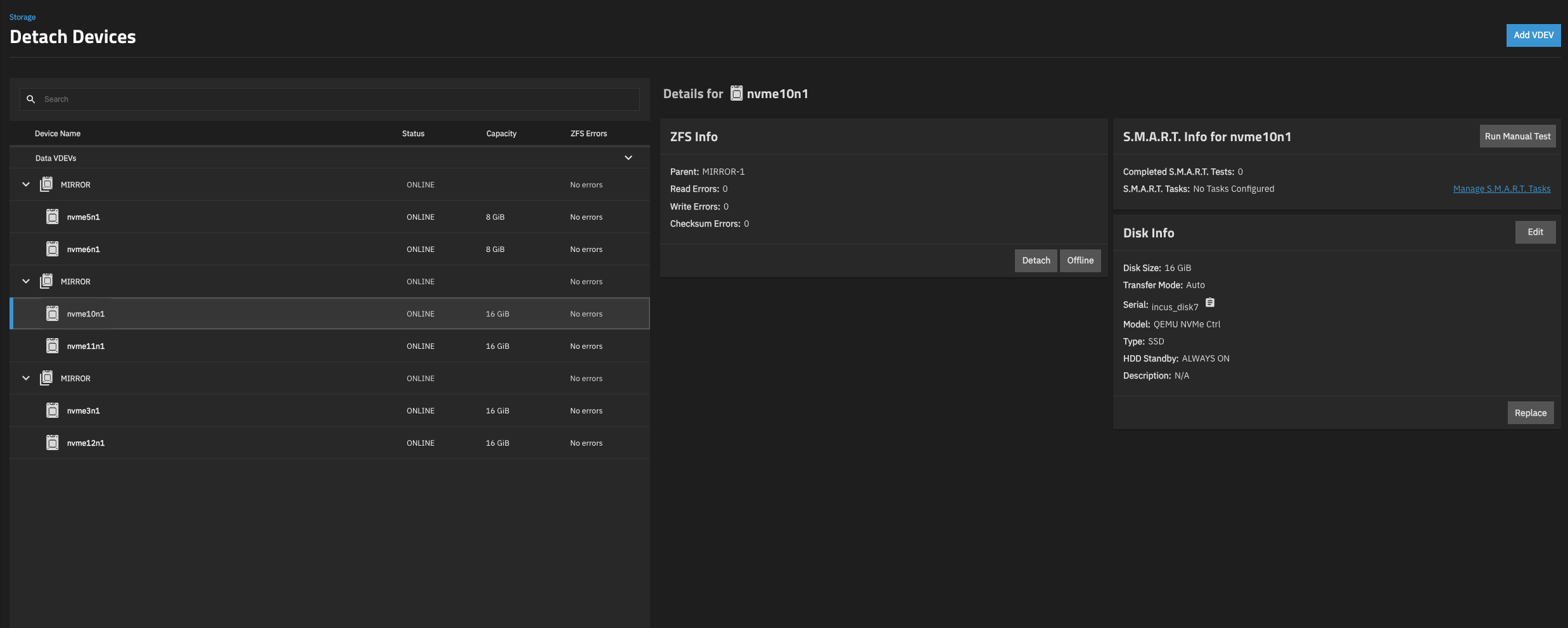Screen dimensions: 1568x628
Task: Select the nvme6n1 row
Action: click(x=329, y=249)
